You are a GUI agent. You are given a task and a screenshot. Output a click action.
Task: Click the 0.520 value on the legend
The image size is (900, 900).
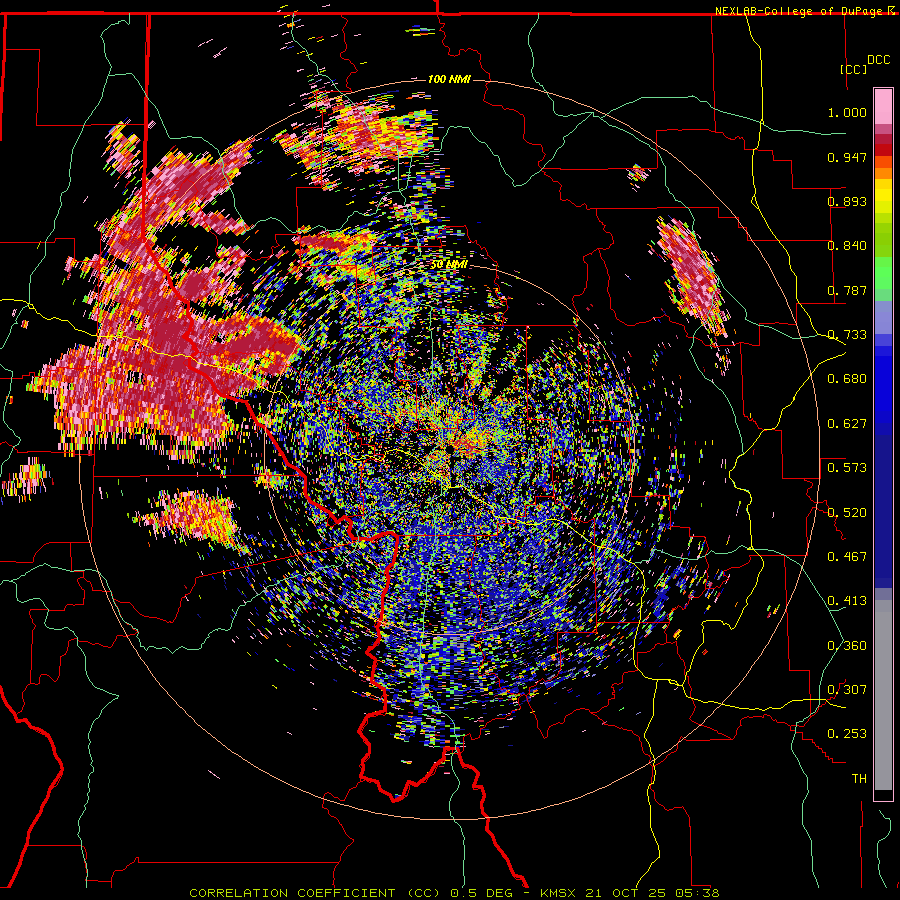847,513
